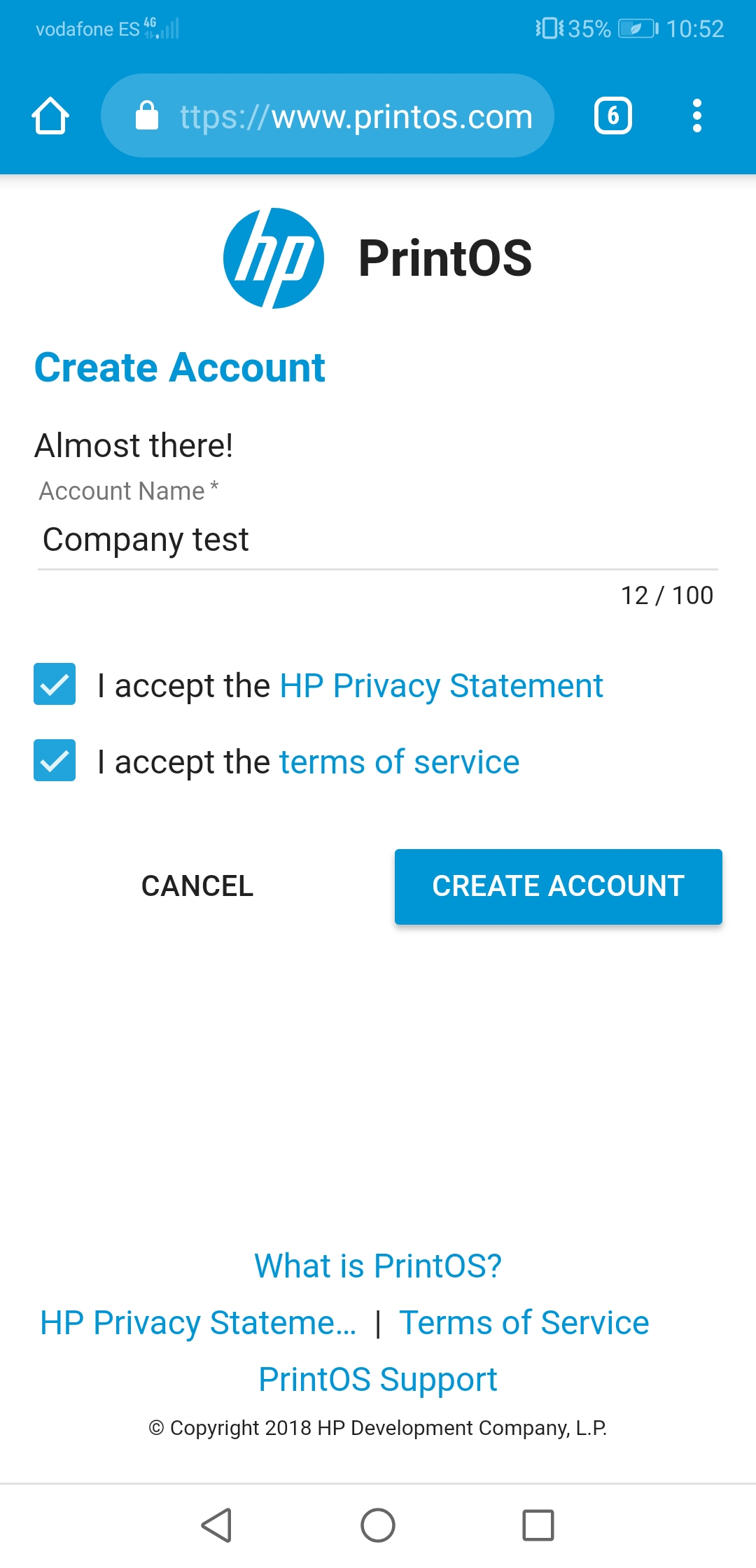Open the Terms of Service footer link

524,1323
